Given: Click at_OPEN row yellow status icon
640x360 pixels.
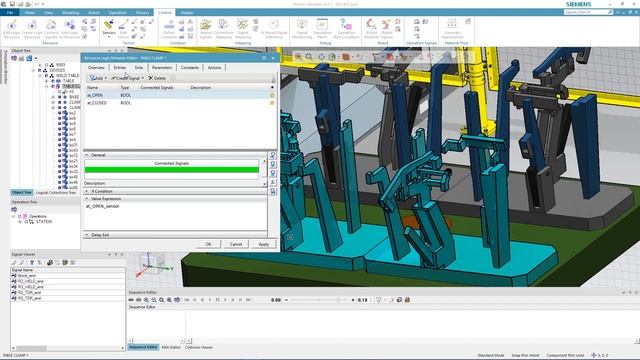Looking at the screenshot, I should (x=272, y=95).
